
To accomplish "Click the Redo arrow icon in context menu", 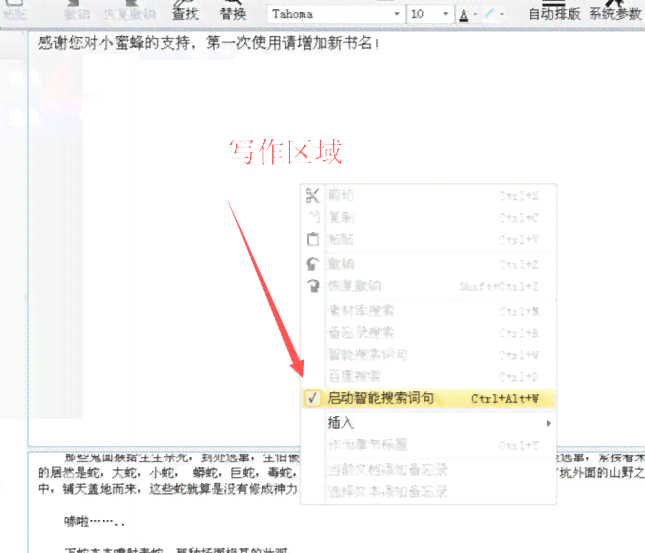I will 314,286.
